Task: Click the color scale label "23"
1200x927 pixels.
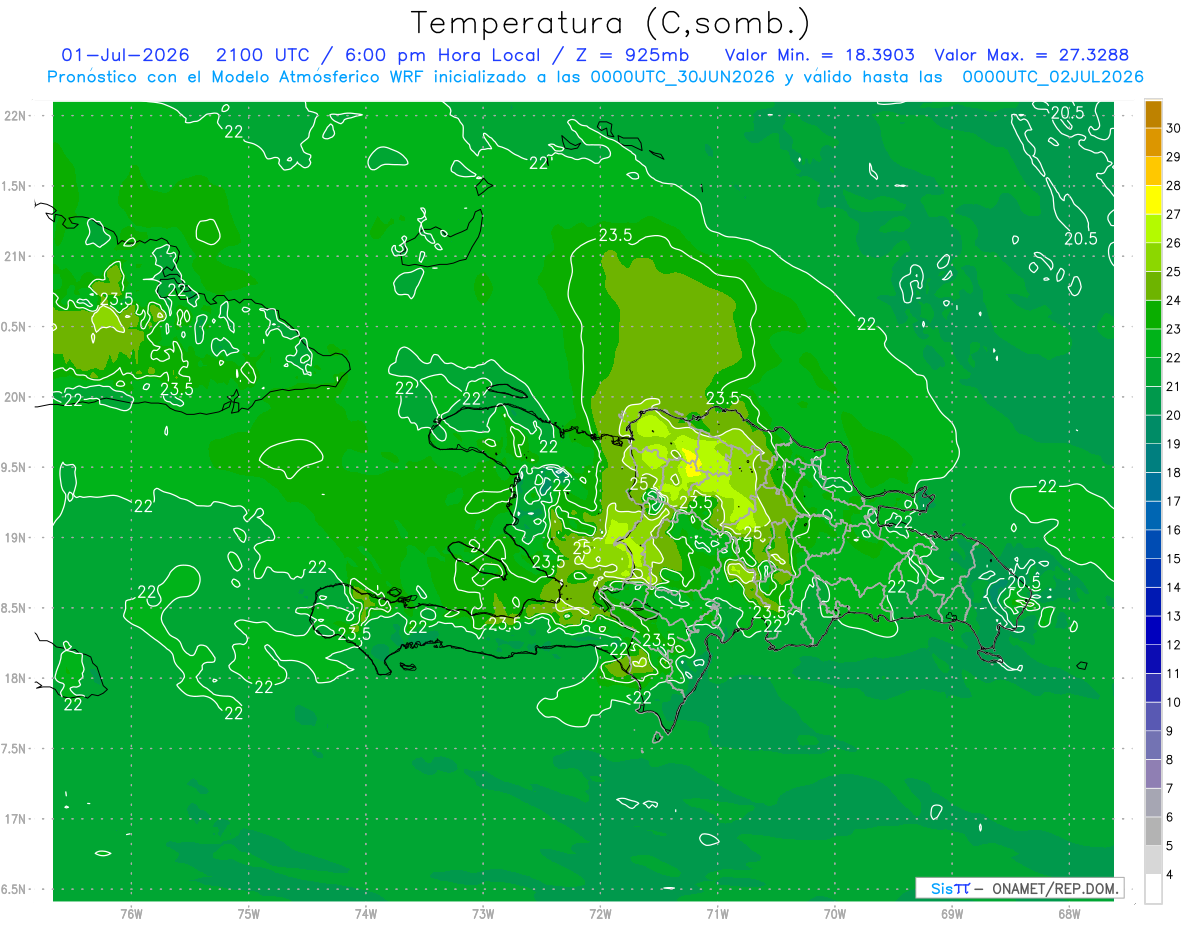Action: tap(1174, 329)
